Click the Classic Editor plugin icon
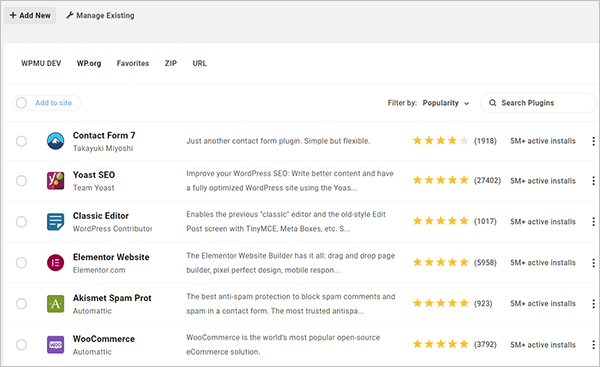Viewport: 600px width, 367px height. coord(55,222)
